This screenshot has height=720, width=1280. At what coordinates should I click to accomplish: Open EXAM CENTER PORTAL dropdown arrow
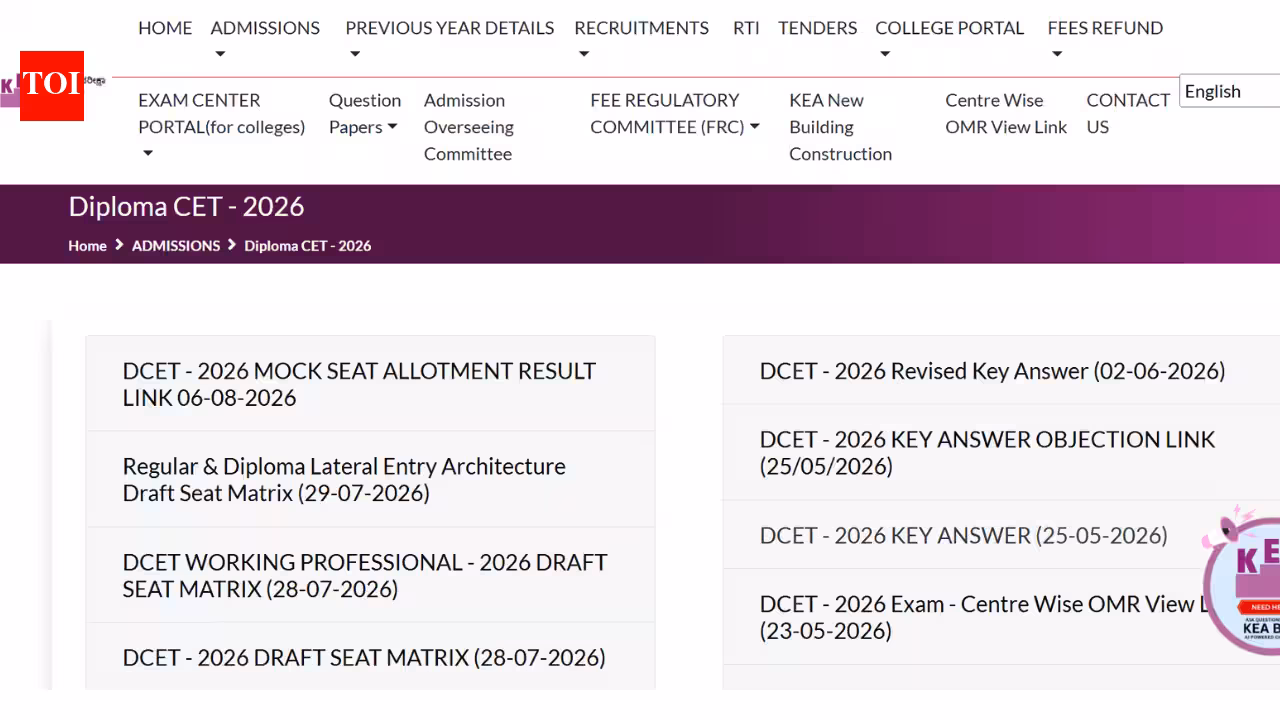pos(148,154)
